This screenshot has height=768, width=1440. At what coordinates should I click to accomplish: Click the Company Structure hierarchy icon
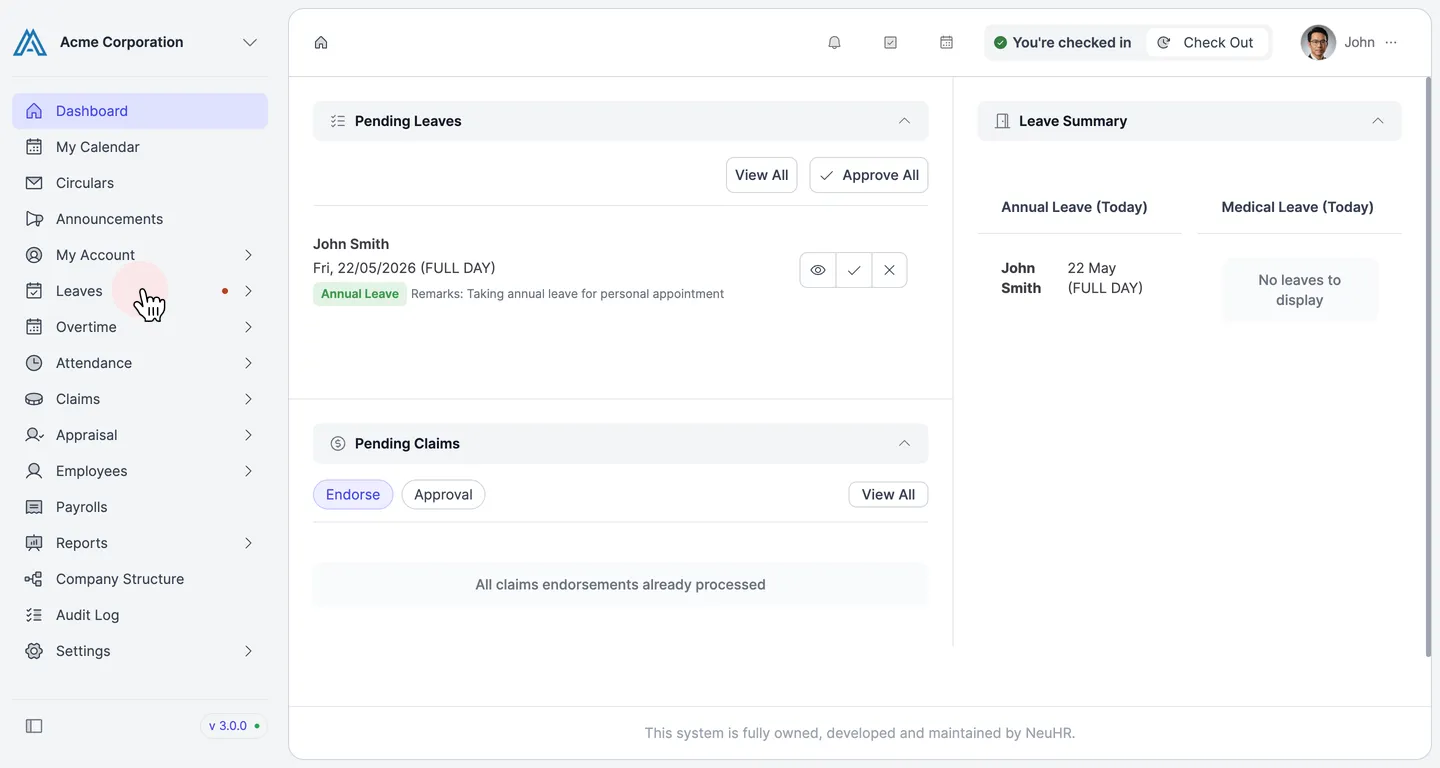[x=34, y=579]
